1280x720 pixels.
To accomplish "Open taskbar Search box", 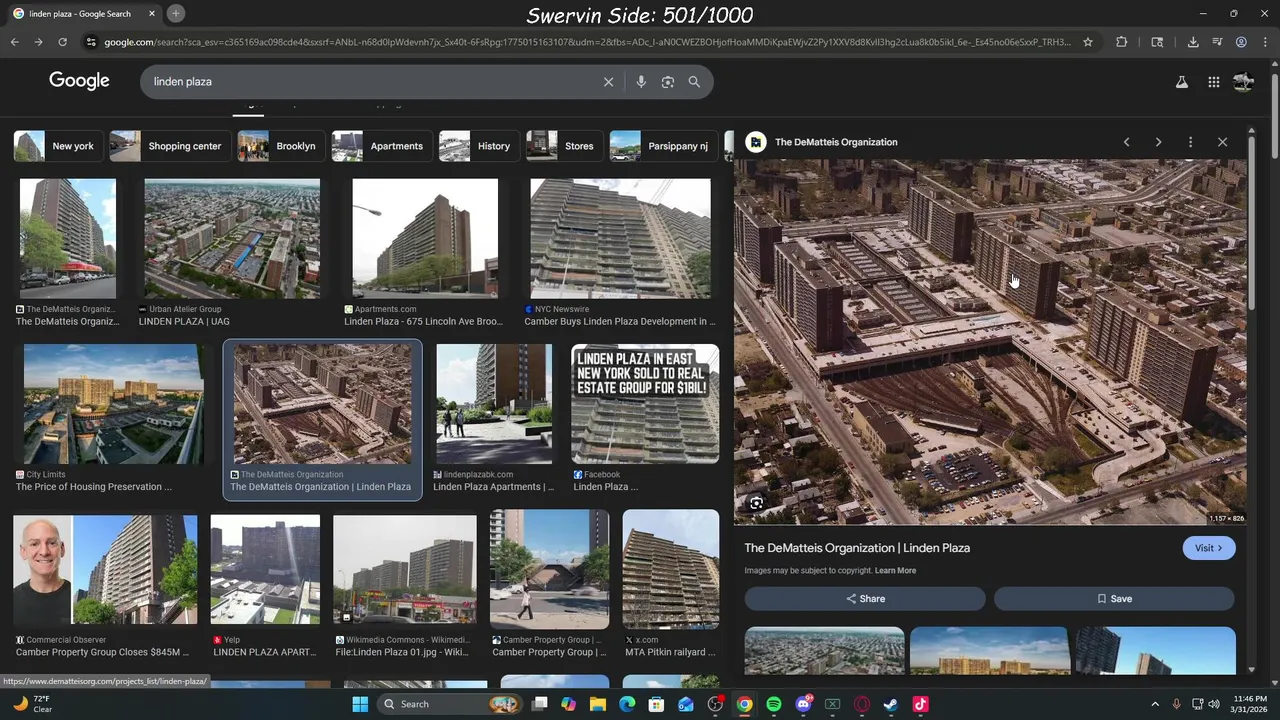I will click(449, 704).
